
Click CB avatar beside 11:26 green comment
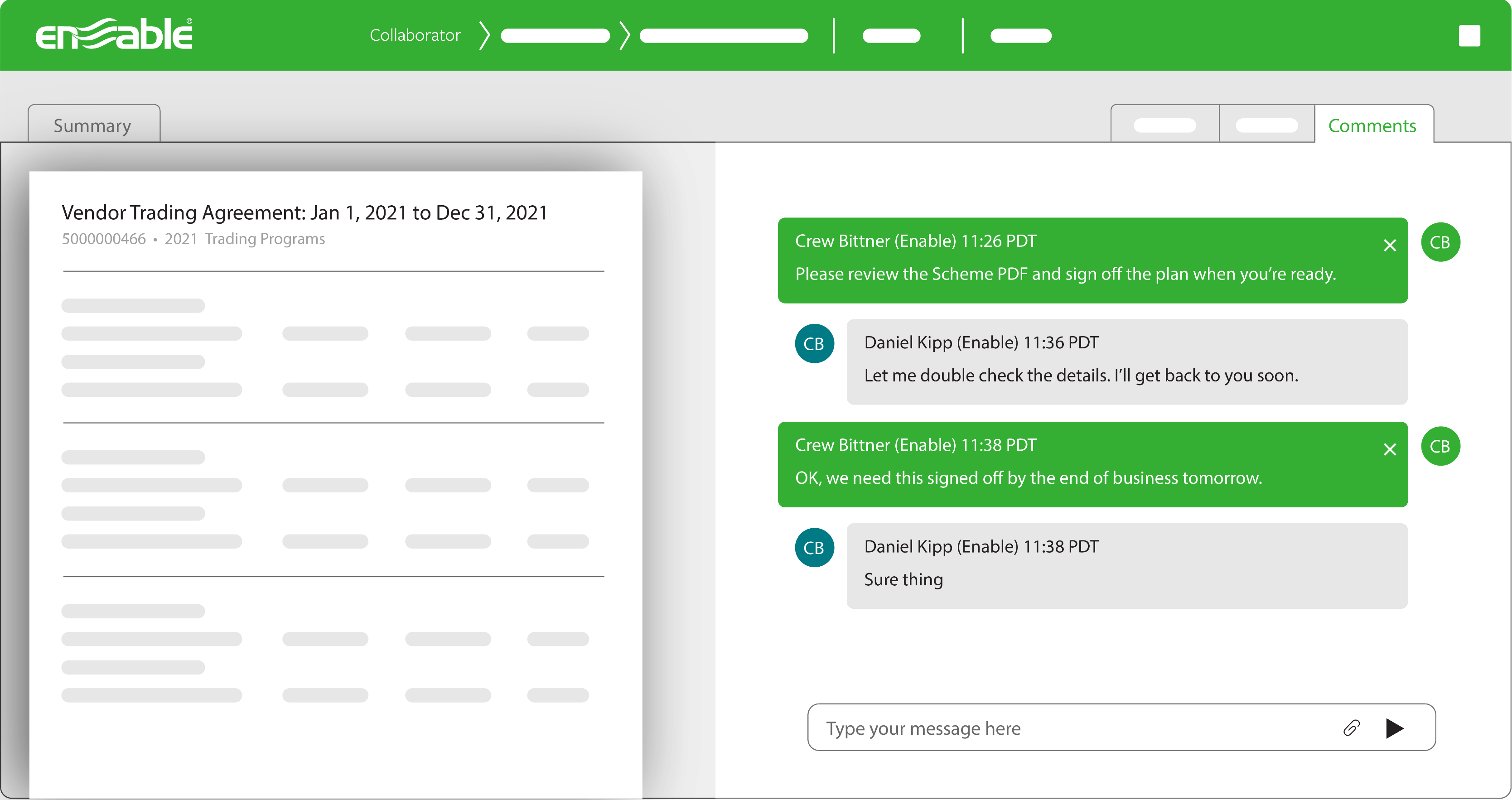click(1440, 242)
